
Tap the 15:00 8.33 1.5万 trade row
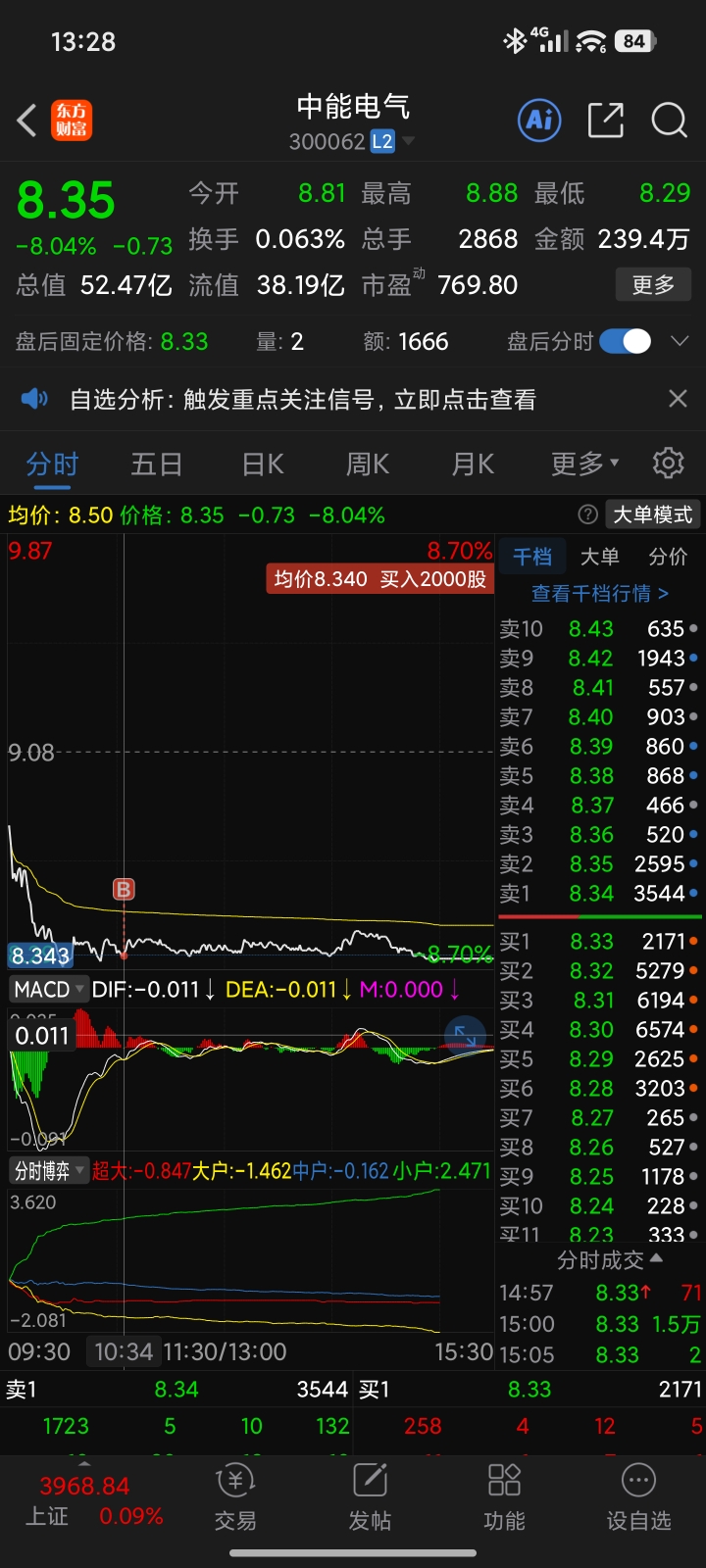click(600, 1324)
